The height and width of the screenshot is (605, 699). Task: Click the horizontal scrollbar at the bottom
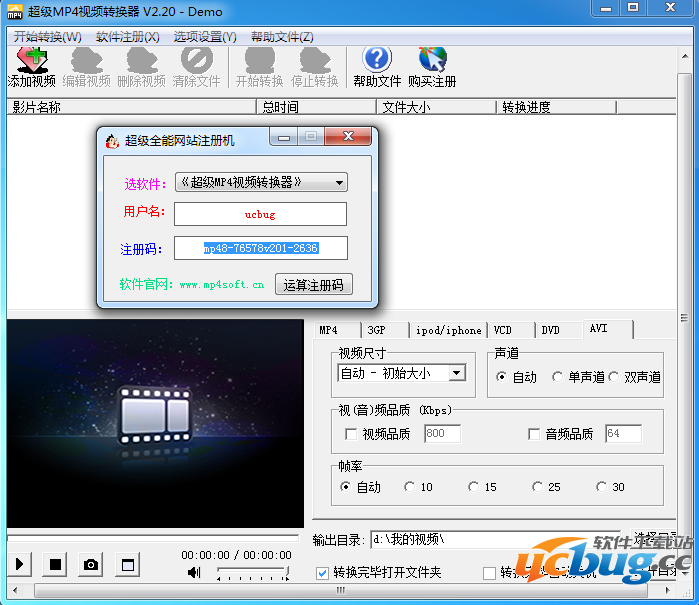pos(341,590)
